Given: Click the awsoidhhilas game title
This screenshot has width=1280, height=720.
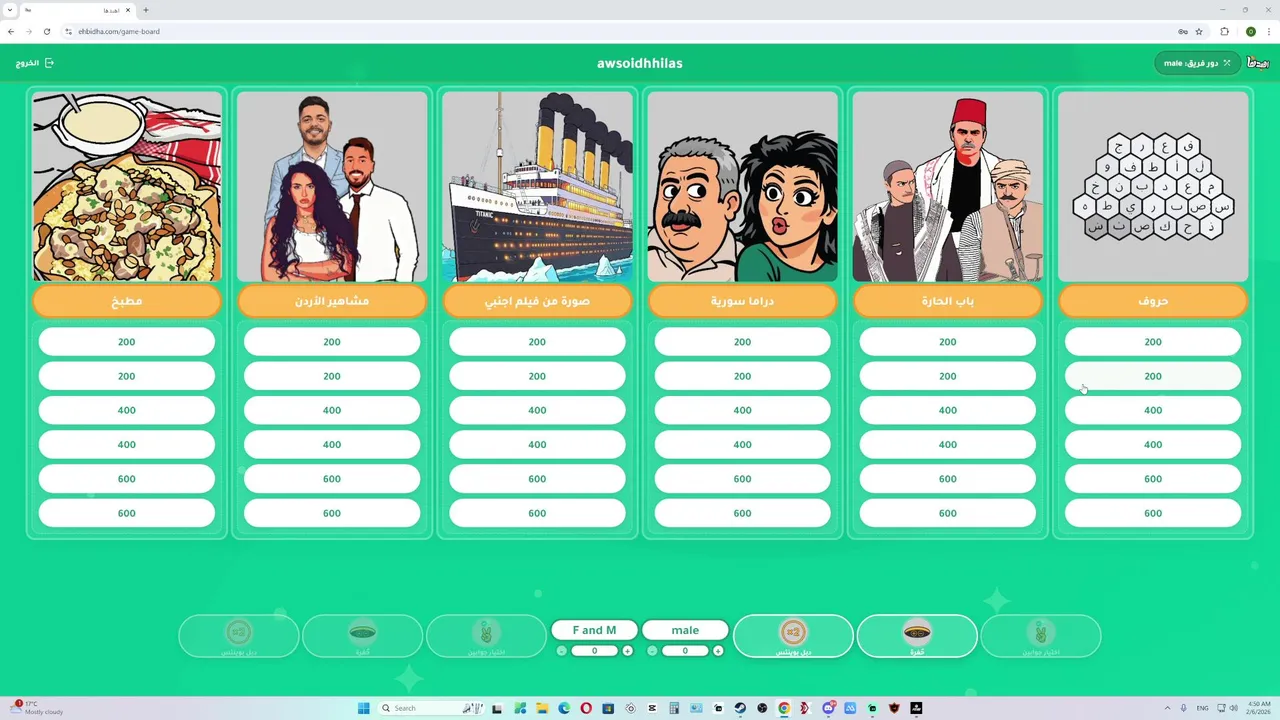Looking at the screenshot, I should click(x=640, y=63).
